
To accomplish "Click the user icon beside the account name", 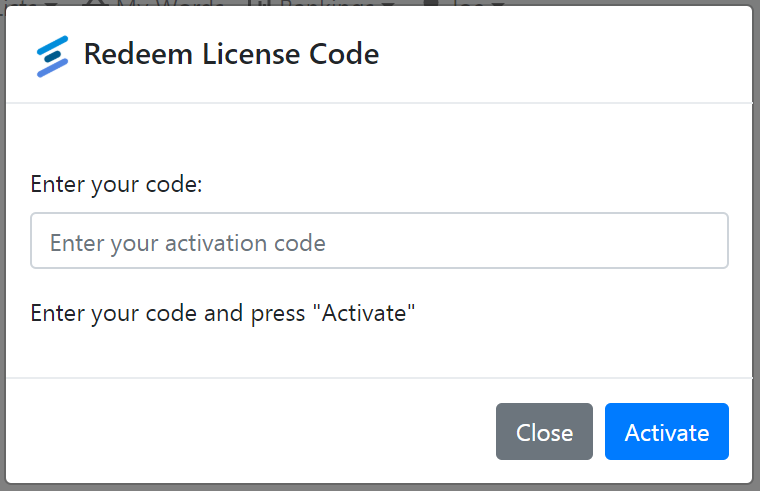I will tap(431, 3).
